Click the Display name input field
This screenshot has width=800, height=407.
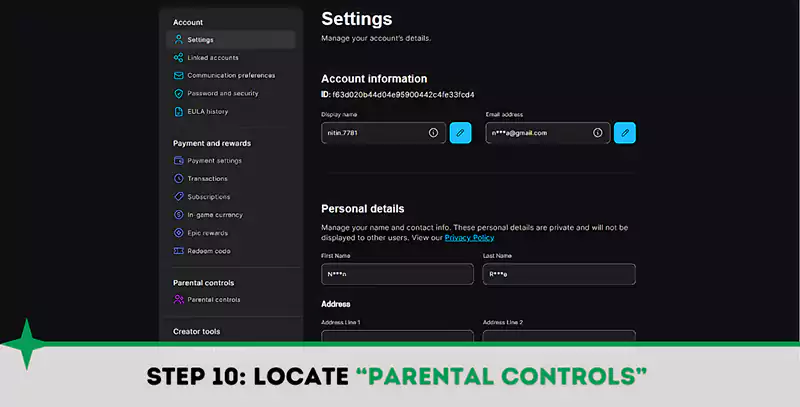pyautogui.click(x=384, y=133)
